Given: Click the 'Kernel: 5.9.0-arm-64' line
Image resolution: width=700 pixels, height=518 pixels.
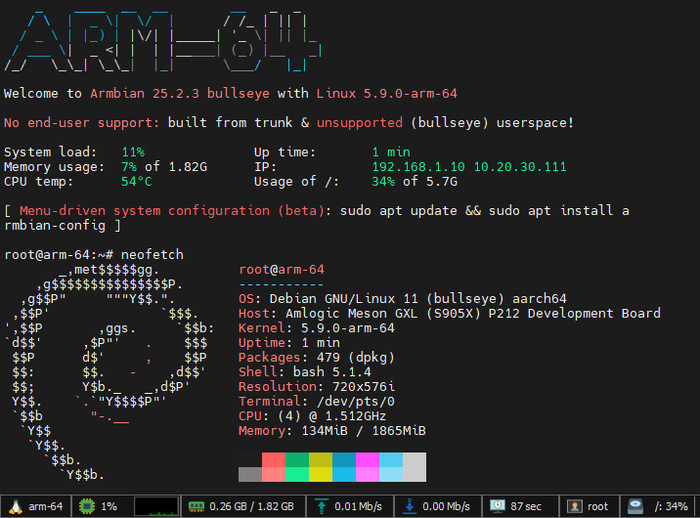Looking at the screenshot, I should click(317, 328).
